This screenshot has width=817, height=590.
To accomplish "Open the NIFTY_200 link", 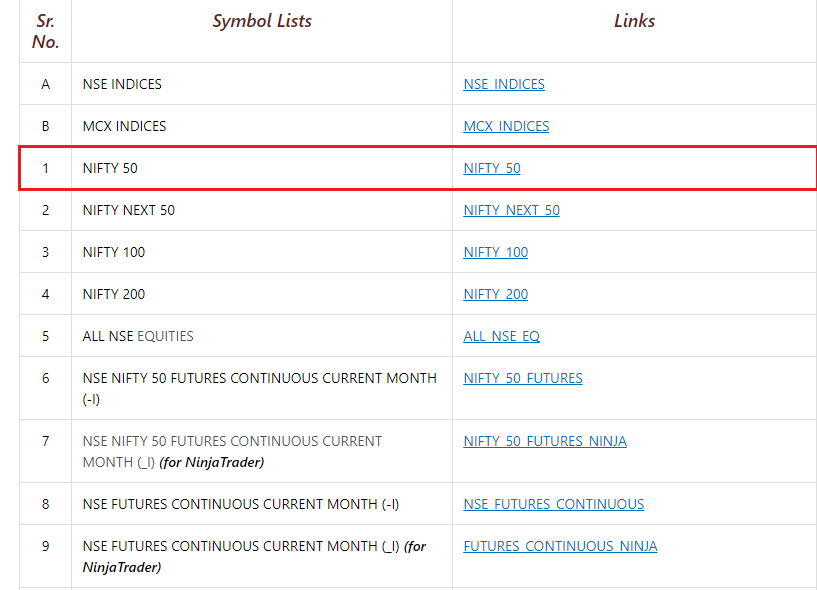I will pos(496,294).
